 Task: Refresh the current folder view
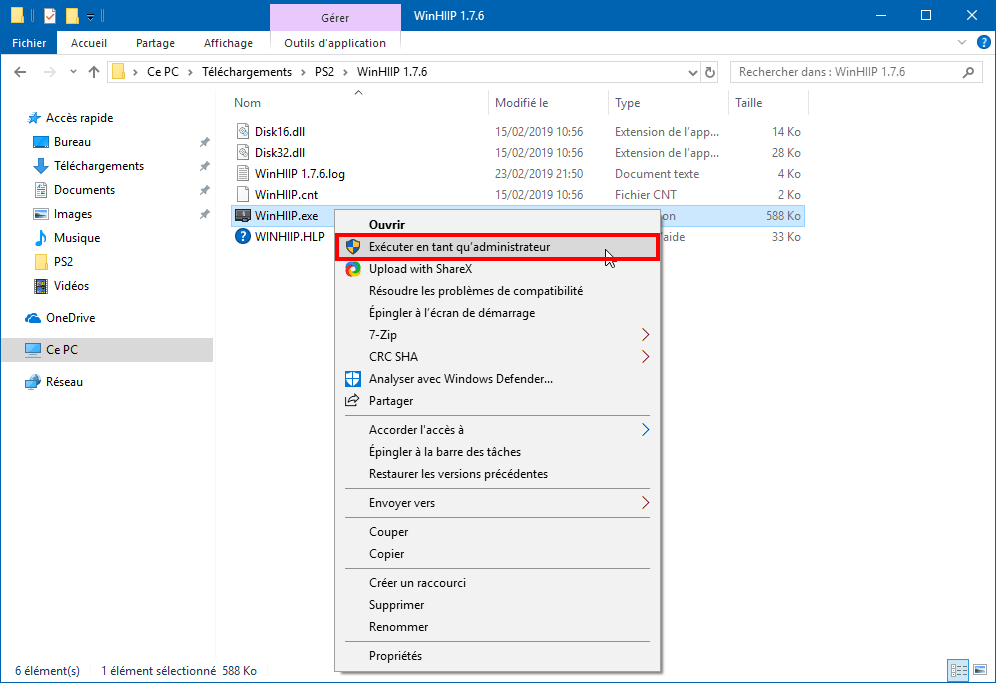pyautogui.click(x=710, y=72)
